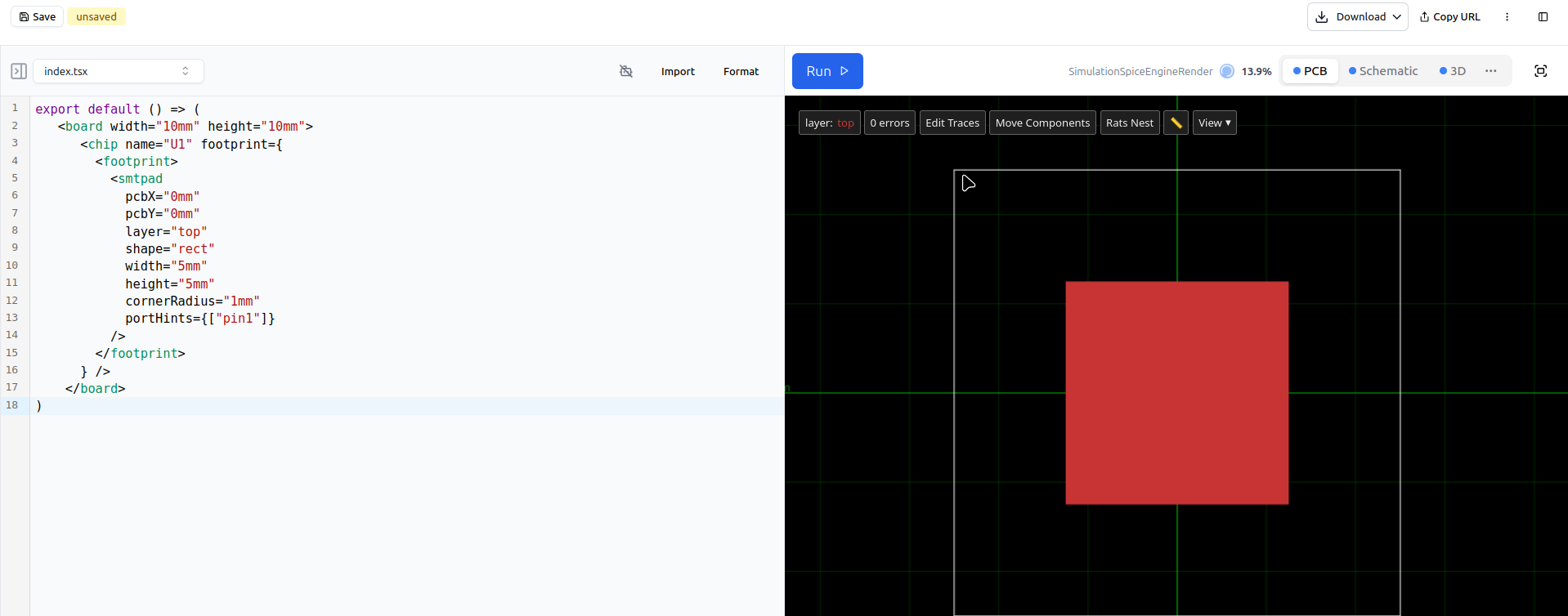Click the <board width="10mm" code line
Screen dimensions: 1568x616
click(186, 127)
